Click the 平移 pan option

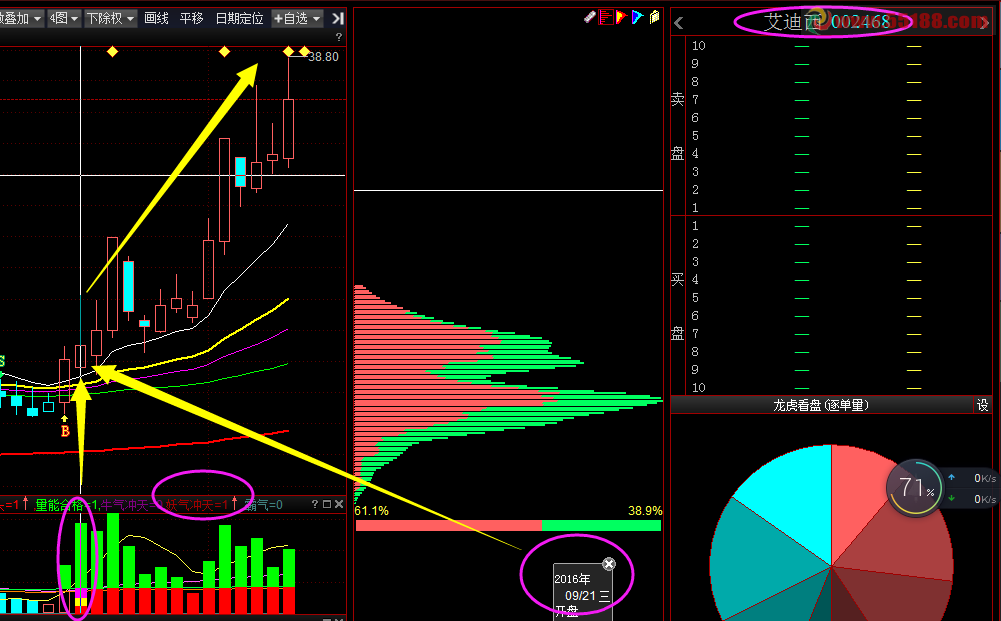192,19
